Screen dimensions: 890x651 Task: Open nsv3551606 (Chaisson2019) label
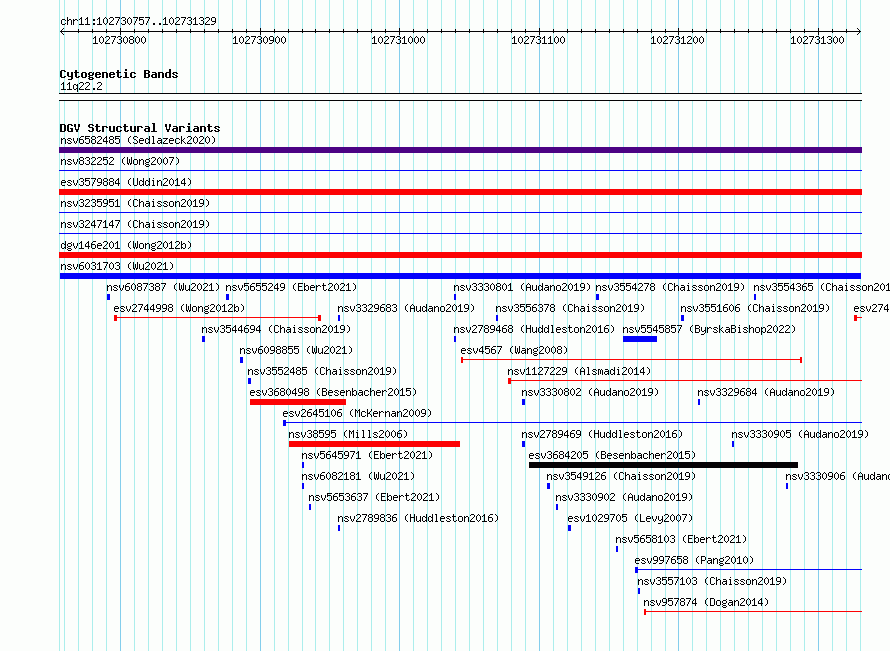point(755,308)
